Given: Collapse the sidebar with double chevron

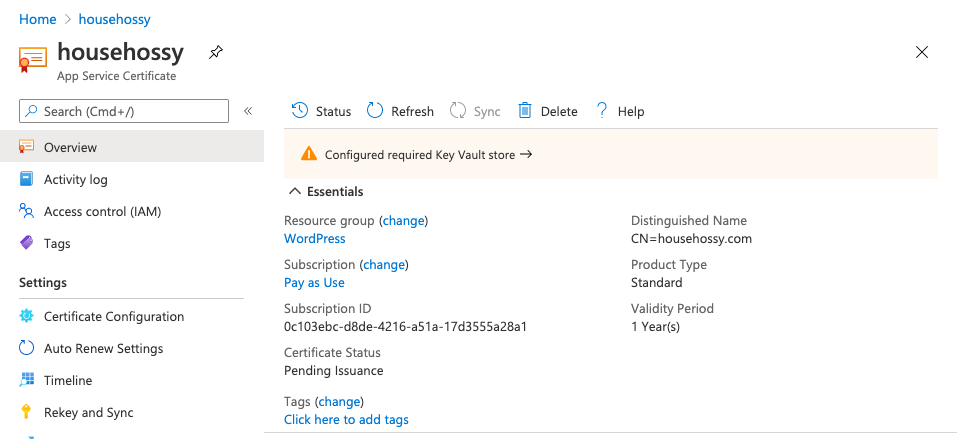Looking at the screenshot, I should 248,111.
